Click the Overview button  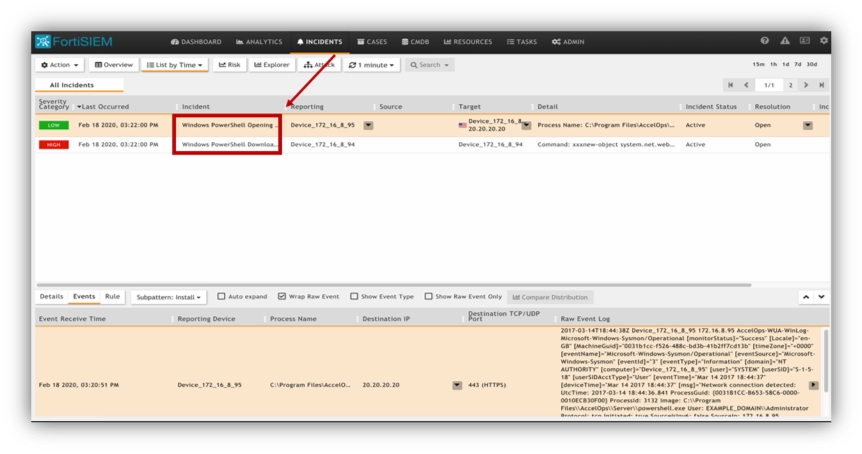pyautogui.click(x=114, y=65)
